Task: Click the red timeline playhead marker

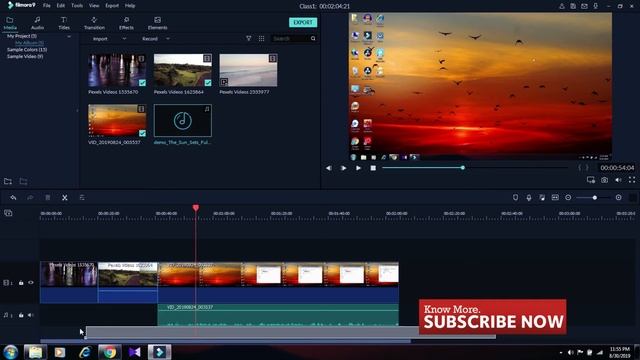Action: (x=196, y=208)
